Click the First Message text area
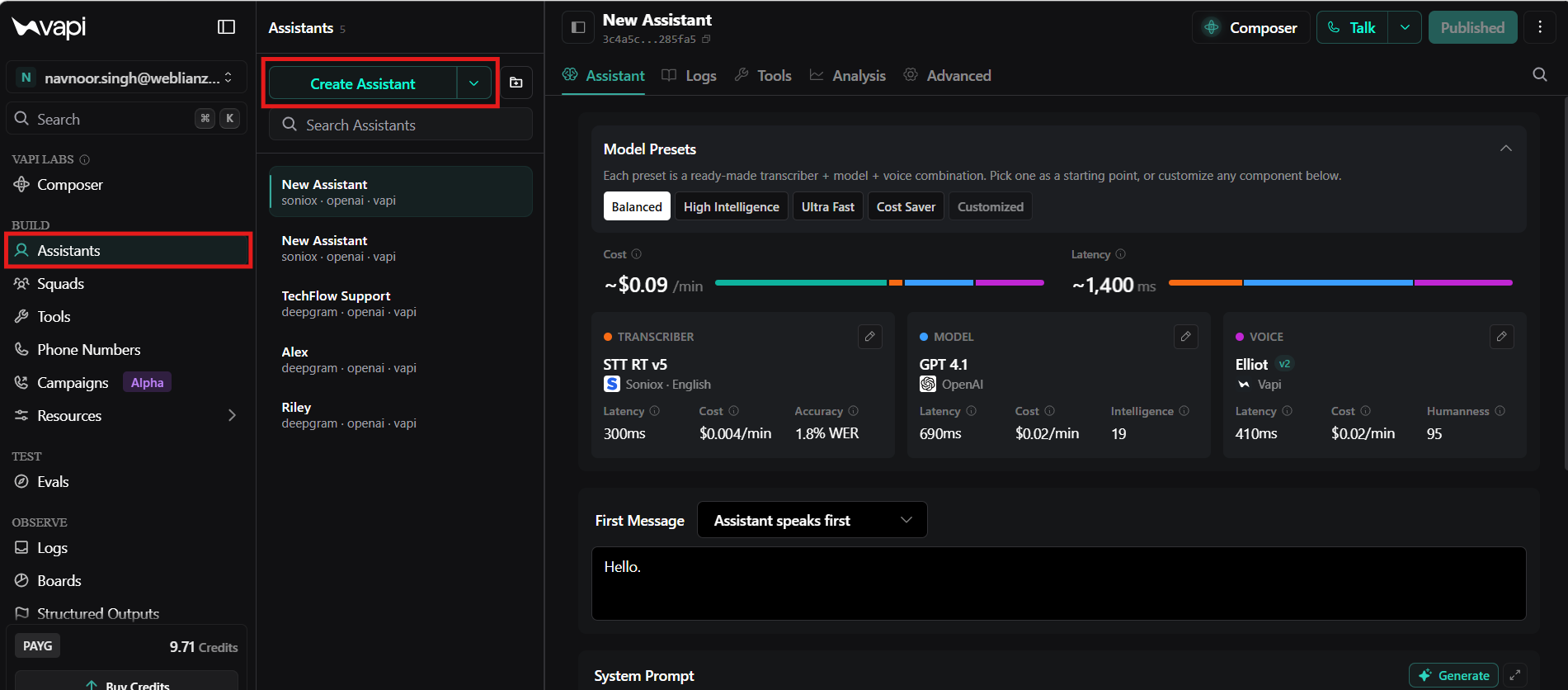 [x=1058, y=583]
